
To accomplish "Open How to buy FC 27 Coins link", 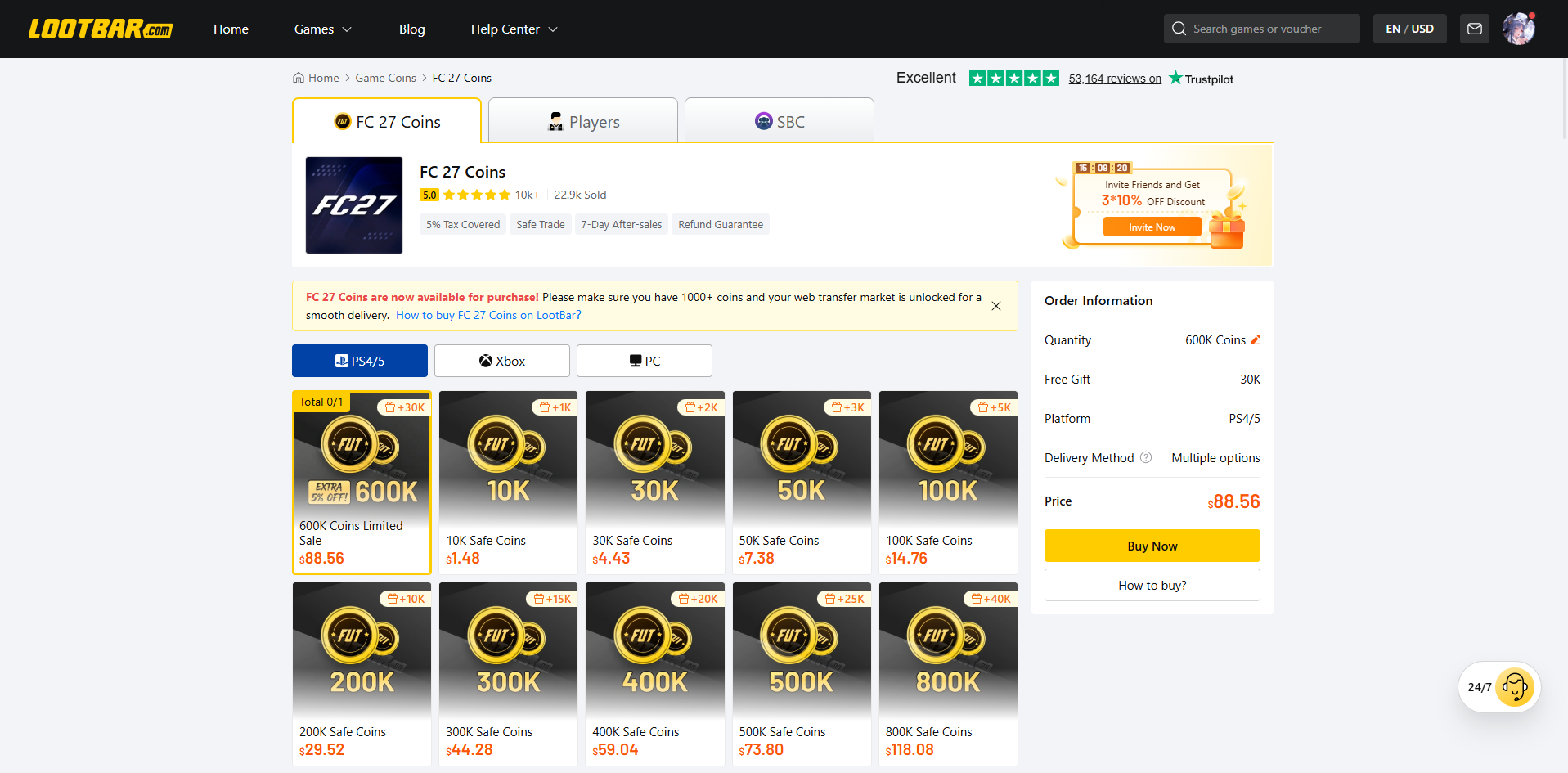I will 488,315.
